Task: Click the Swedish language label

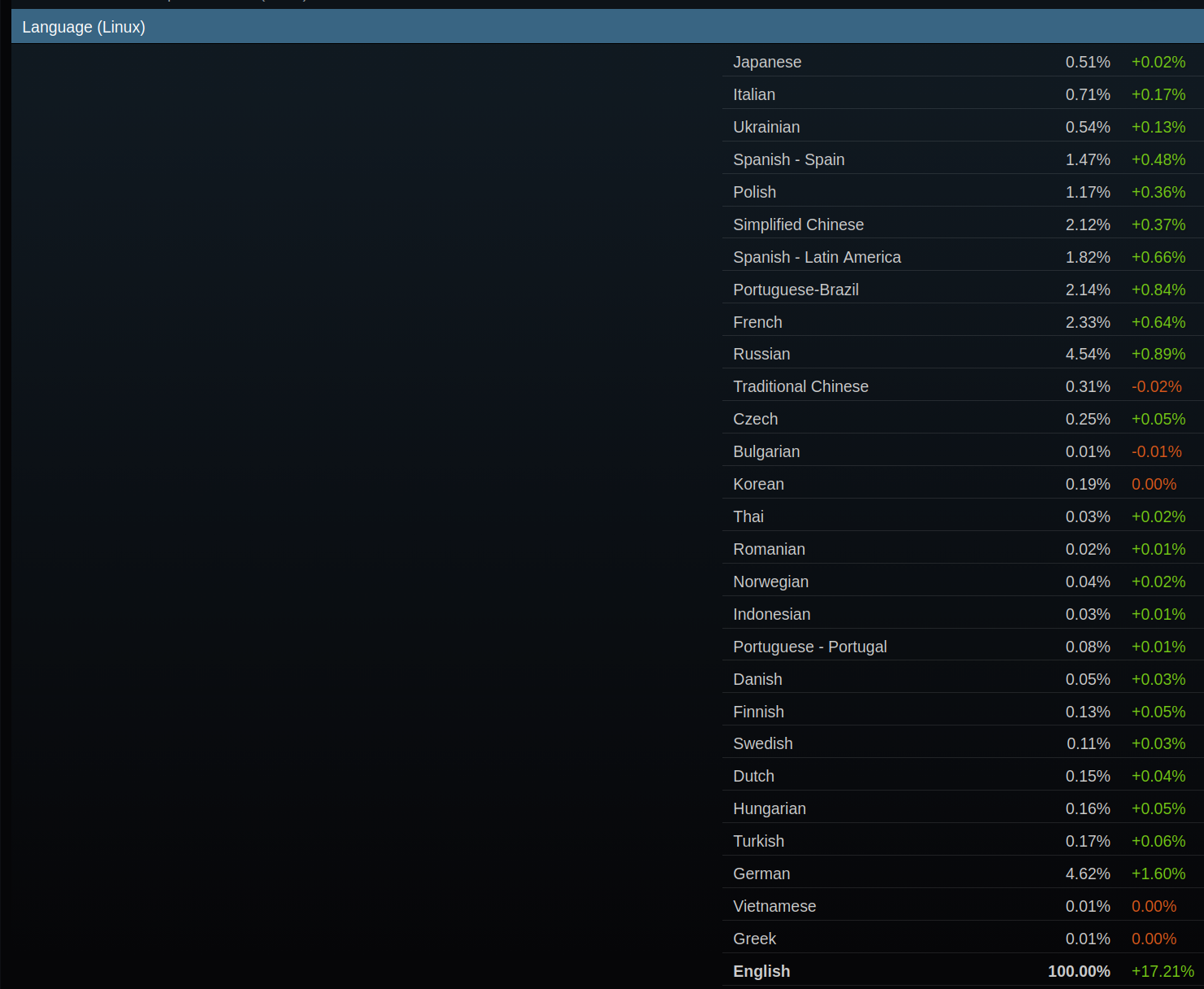Action: [x=763, y=743]
